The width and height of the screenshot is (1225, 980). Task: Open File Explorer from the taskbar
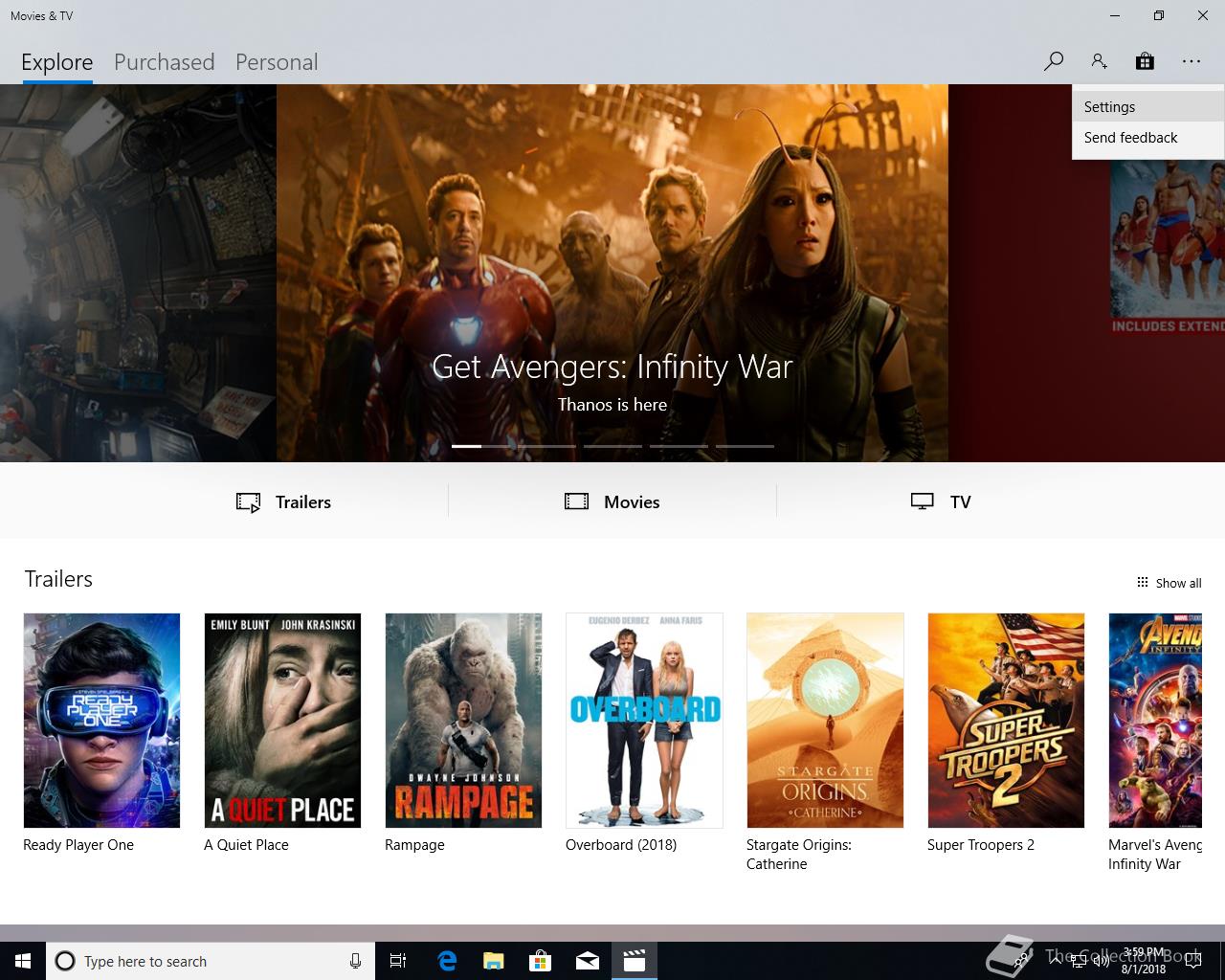[x=494, y=961]
